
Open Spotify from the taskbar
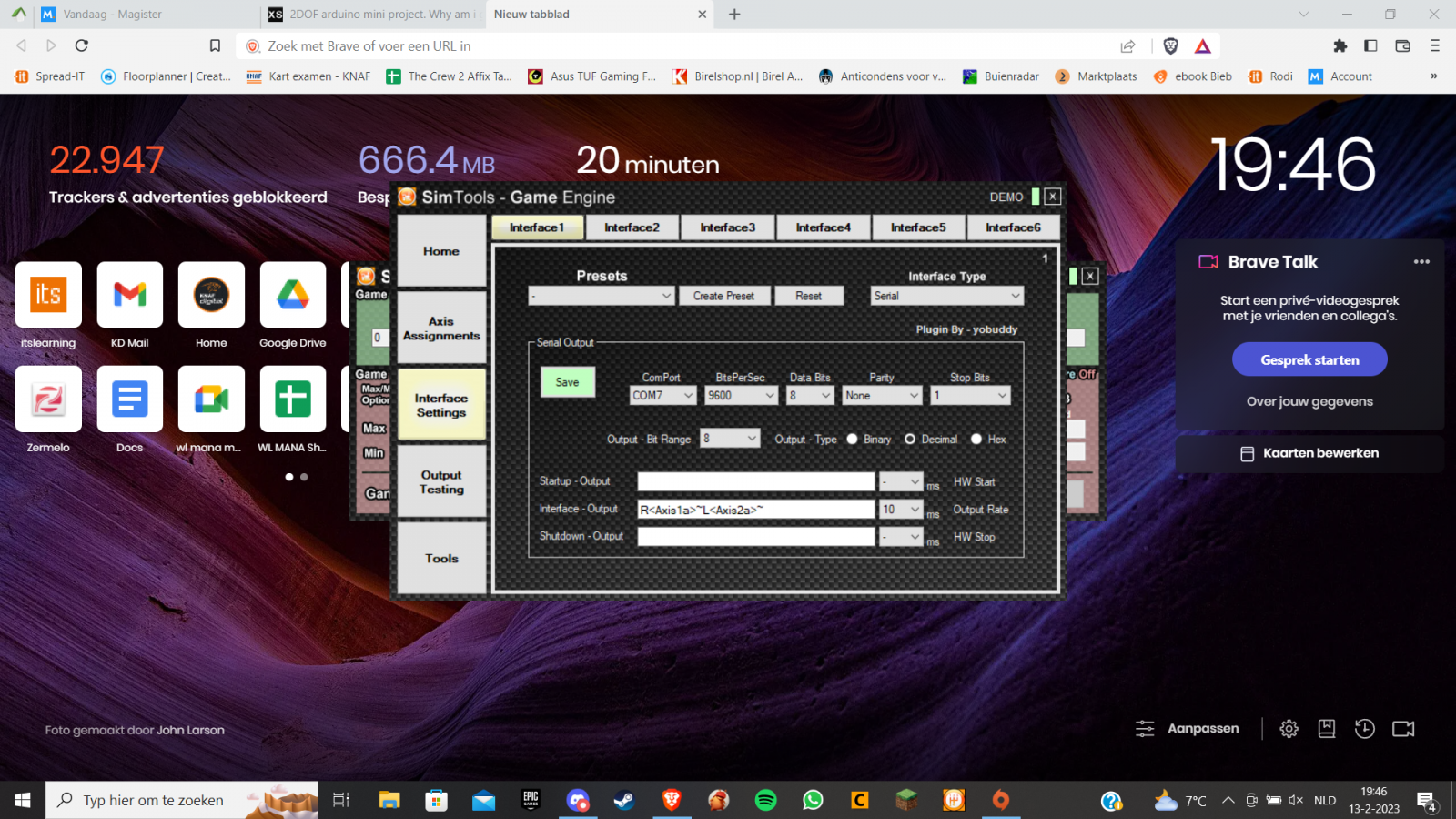coord(766,800)
